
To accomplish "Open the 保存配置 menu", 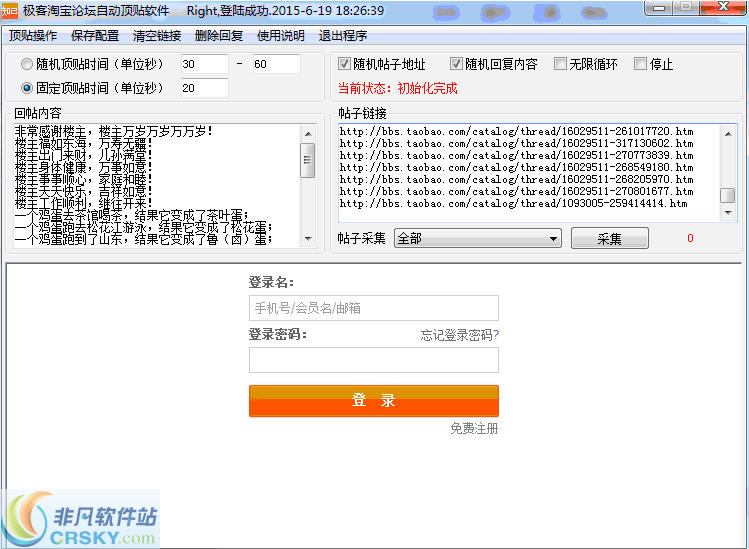I will tap(95, 36).
